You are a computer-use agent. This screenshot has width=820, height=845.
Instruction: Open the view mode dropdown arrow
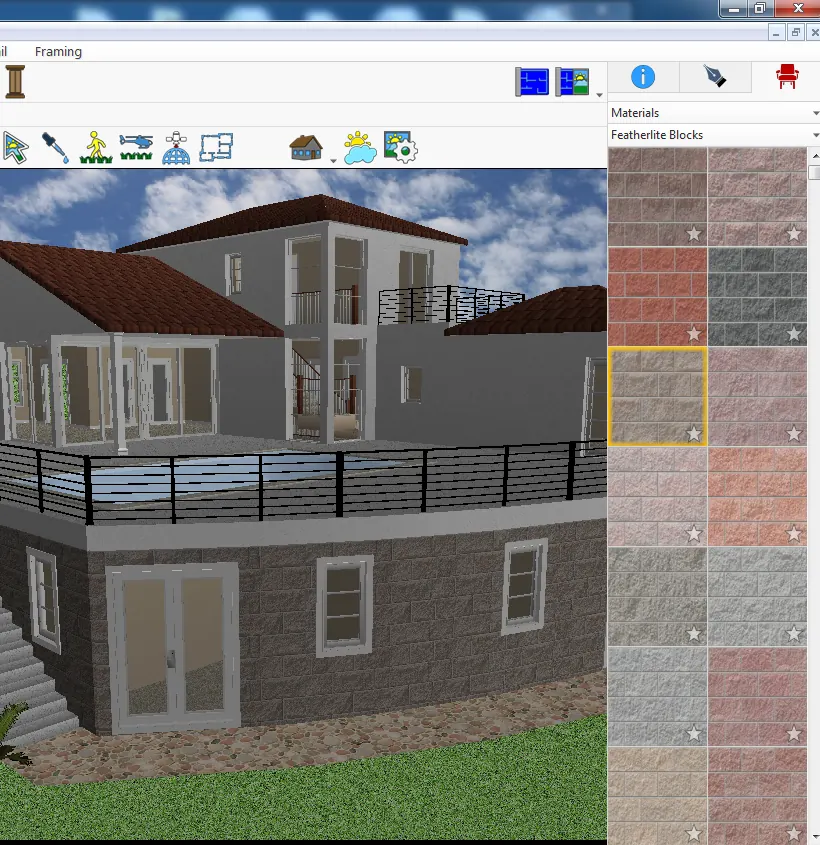[599, 95]
